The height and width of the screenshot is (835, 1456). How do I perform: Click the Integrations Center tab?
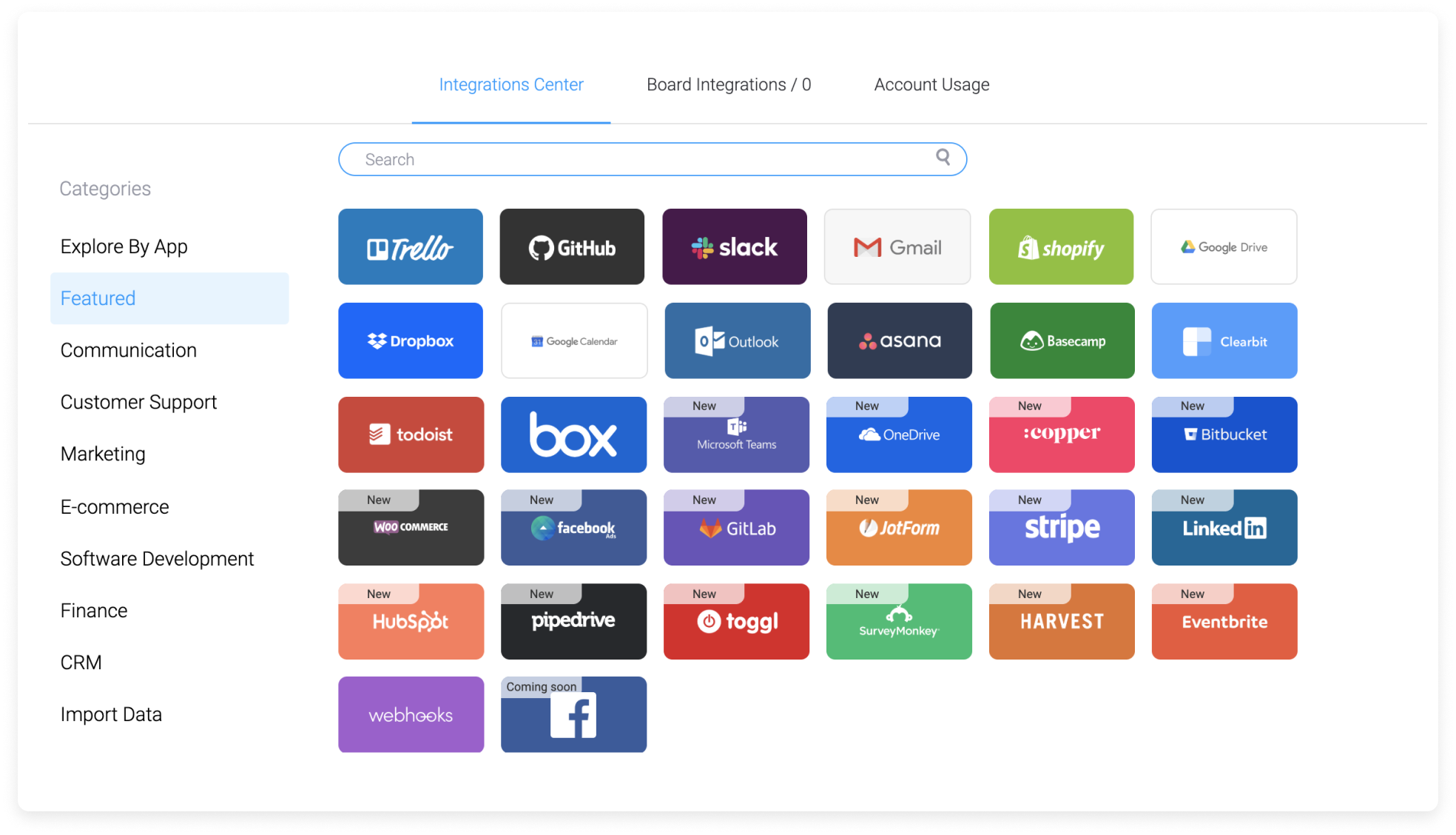tap(511, 84)
